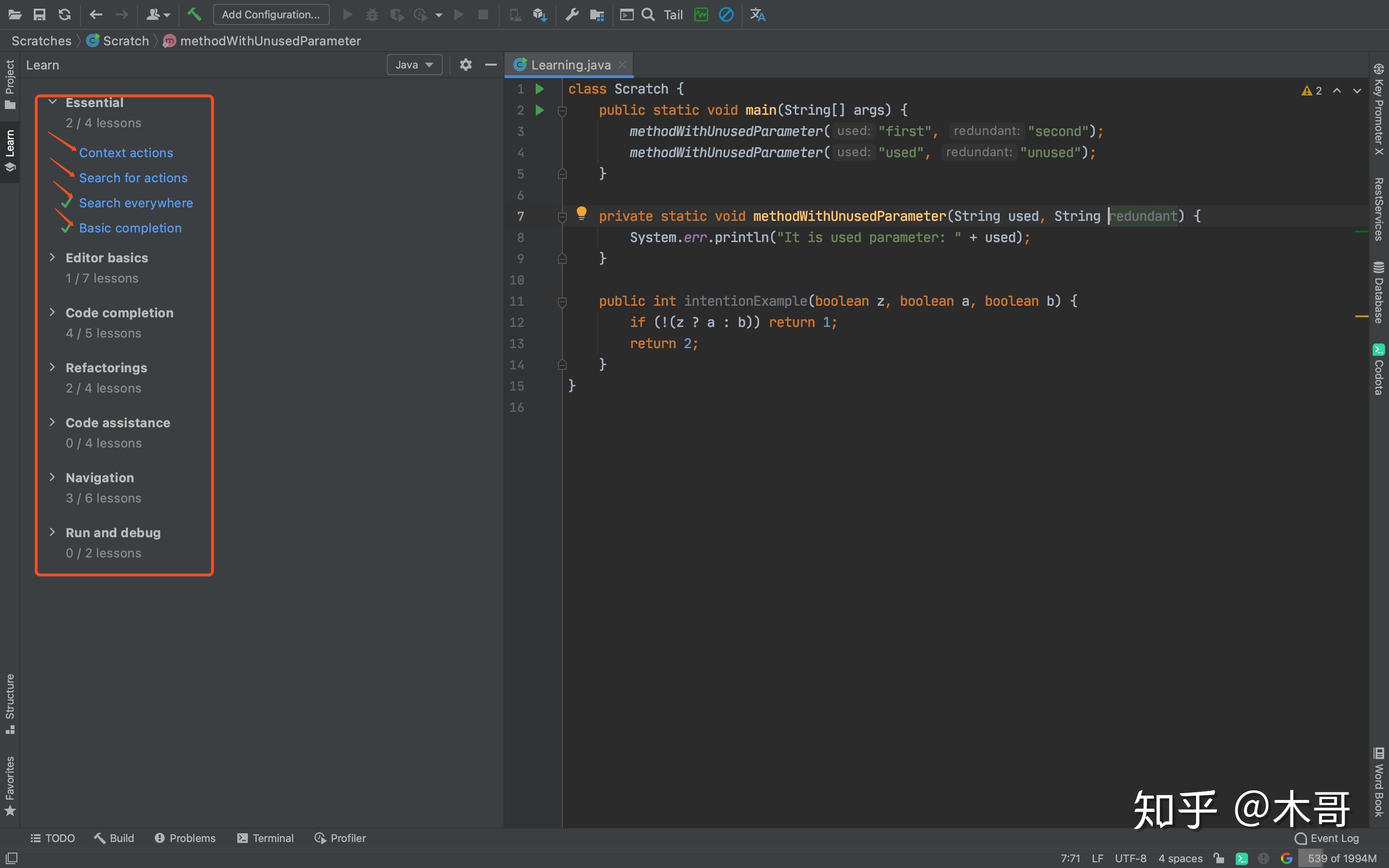The height and width of the screenshot is (868, 1389).
Task: Navigate back with the left arrow icon
Action: point(96,15)
